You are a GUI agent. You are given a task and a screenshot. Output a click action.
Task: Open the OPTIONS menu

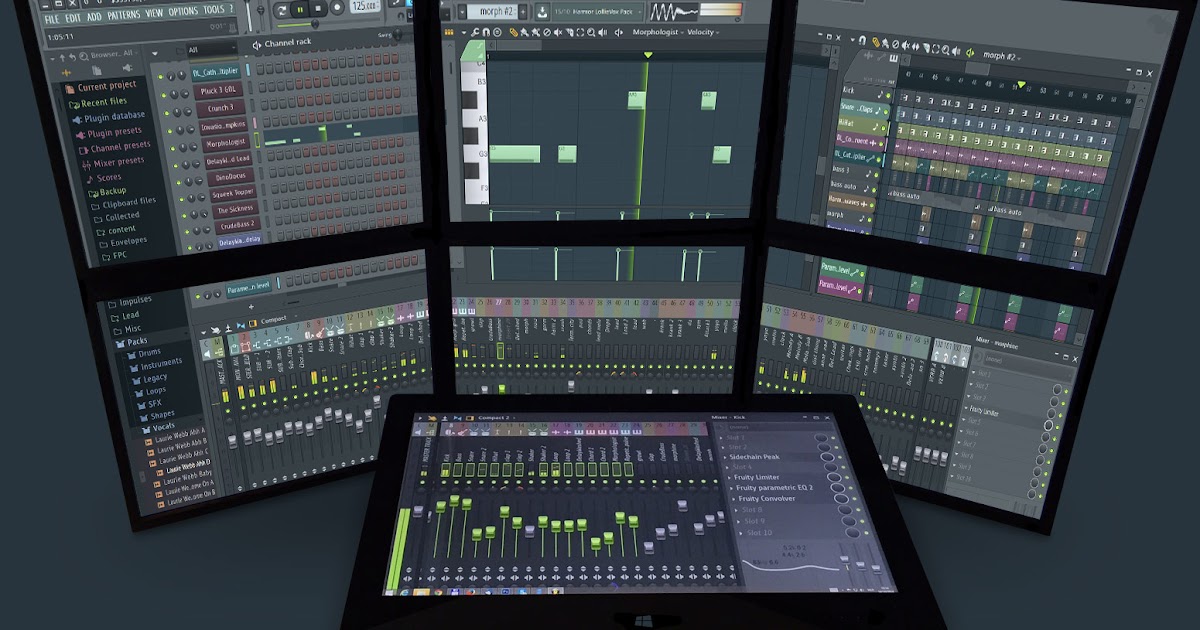point(183,13)
